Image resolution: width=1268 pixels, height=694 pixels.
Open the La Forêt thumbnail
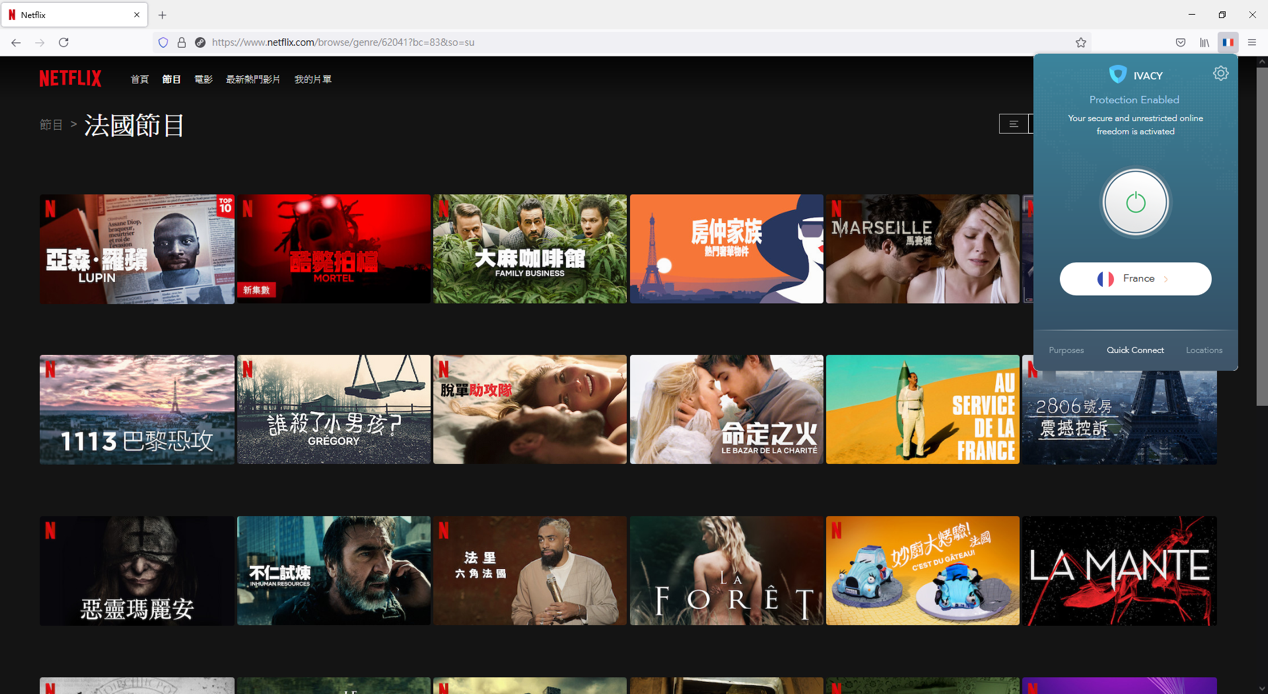(x=726, y=571)
